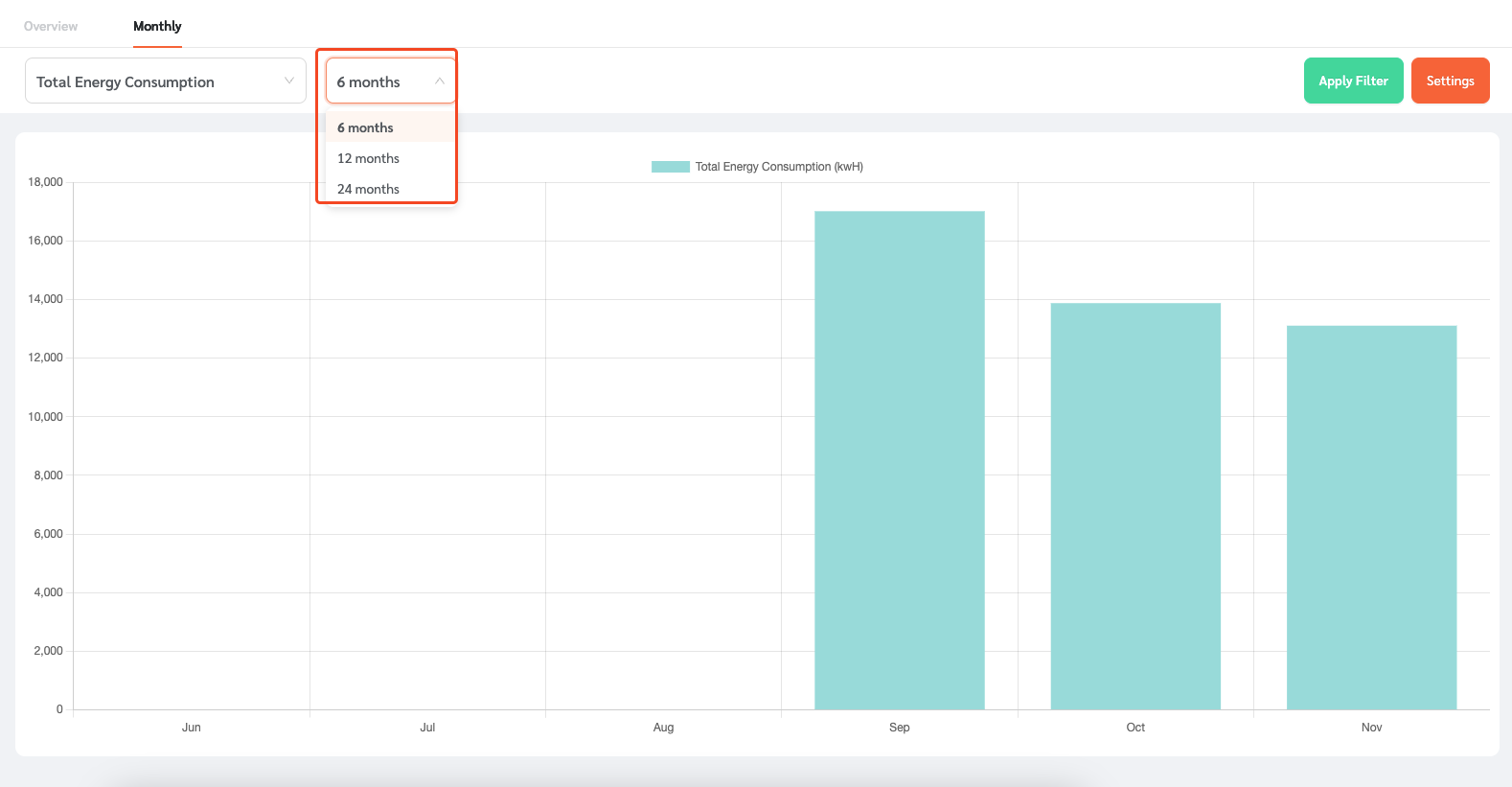The width and height of the screenshot is (1512, 787).
Task: Click the Nov axis label
Action: pos(1371,728)
